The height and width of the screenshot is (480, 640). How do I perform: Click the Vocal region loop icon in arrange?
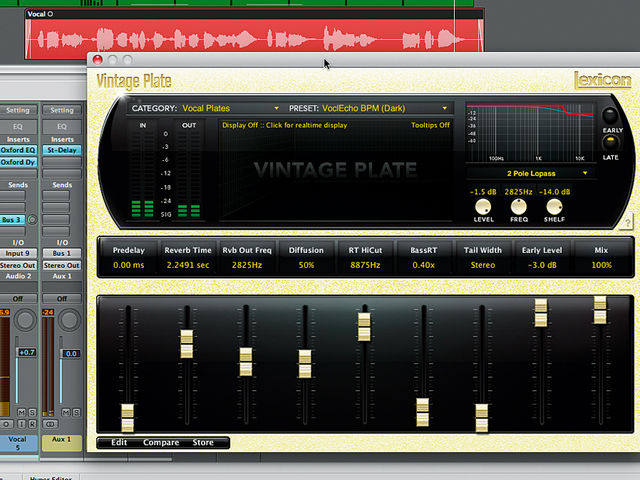point(50,14)
